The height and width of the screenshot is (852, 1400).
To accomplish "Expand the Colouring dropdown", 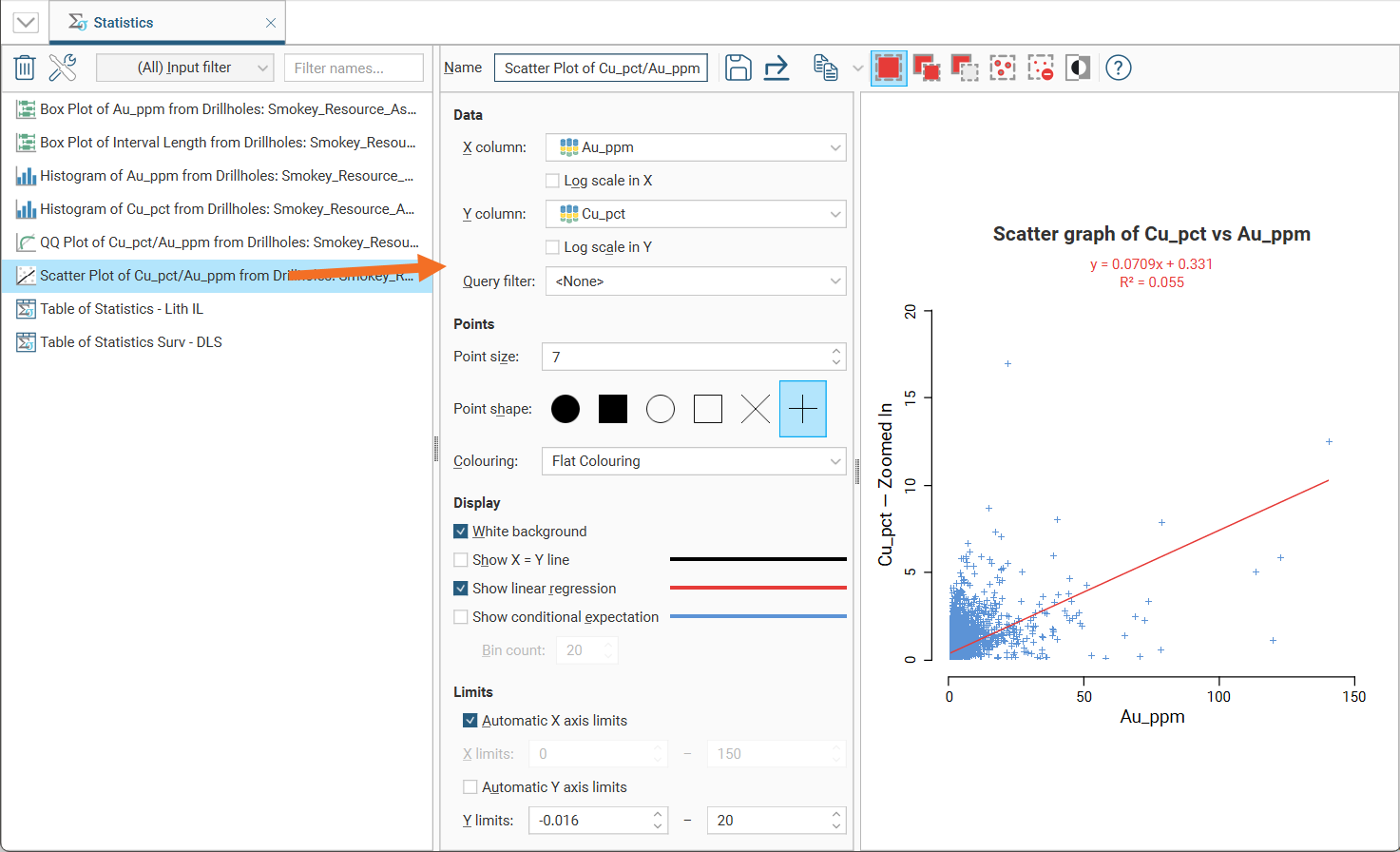I will (693, 461).
